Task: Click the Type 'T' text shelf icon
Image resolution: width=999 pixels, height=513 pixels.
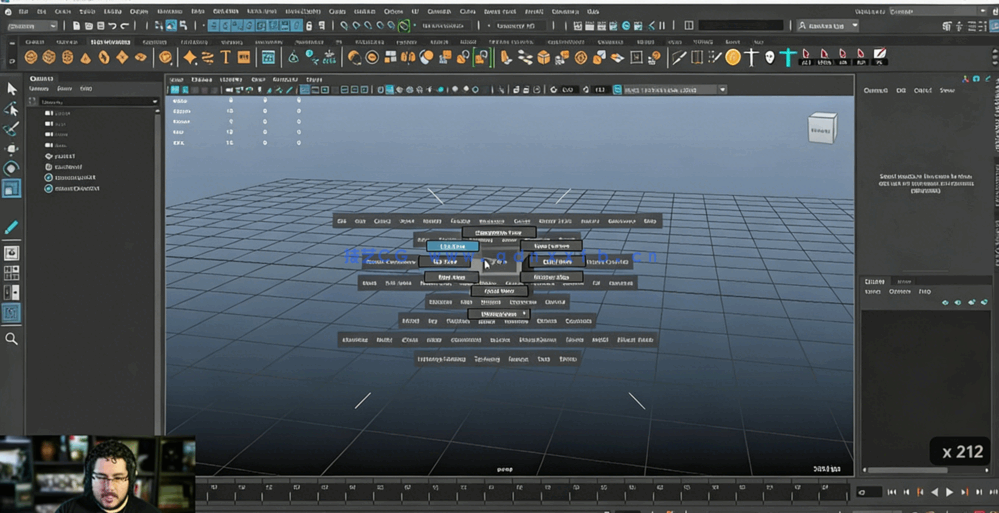Action: pyautogui.click(x=227, y=57)
